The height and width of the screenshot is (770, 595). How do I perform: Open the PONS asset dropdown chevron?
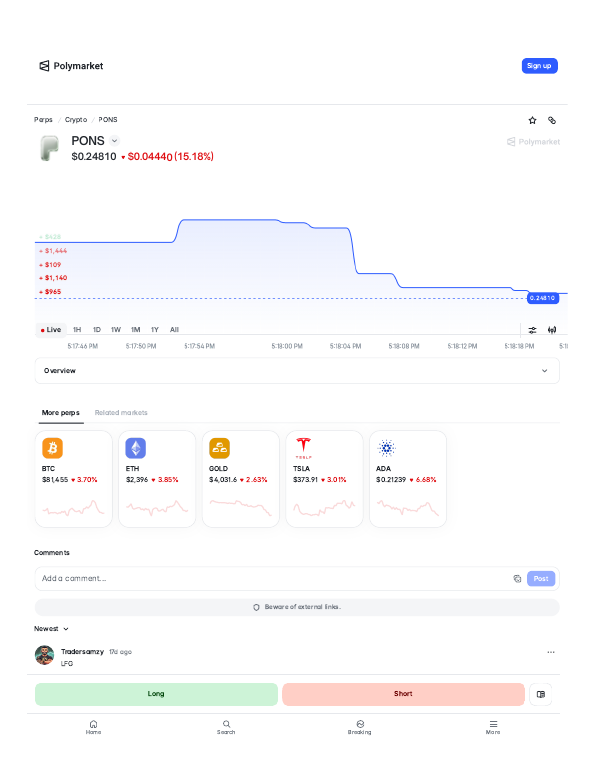pyautogui.click(x=114, y=141)
